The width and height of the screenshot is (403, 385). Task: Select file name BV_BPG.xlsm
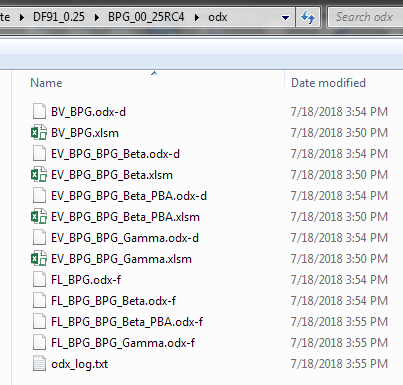pyautogui.click(x=85, y=133)
